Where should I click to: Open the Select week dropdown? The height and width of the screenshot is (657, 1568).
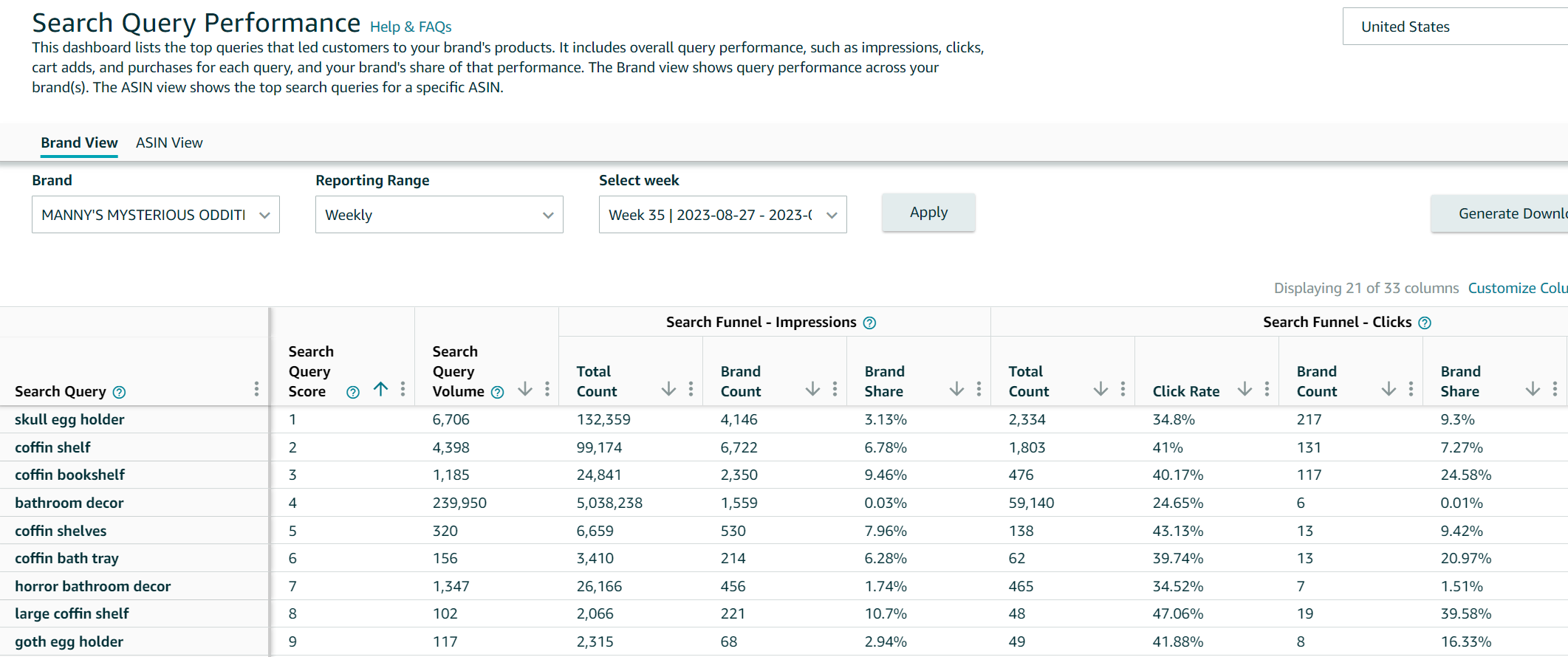[723, 215]
